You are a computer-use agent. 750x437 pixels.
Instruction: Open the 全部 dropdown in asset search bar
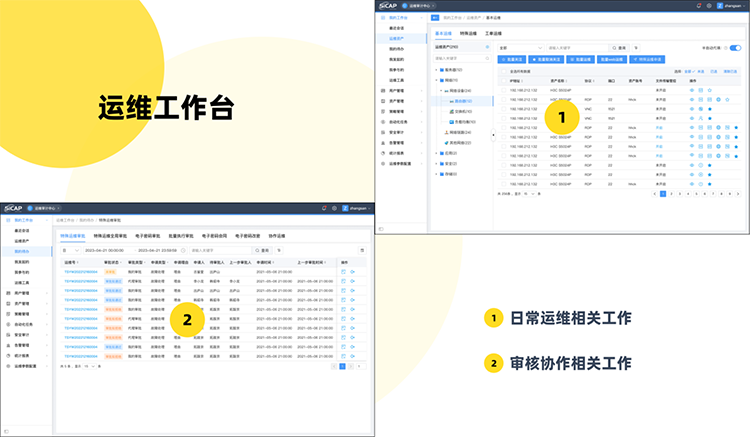[x=518, y=47]
